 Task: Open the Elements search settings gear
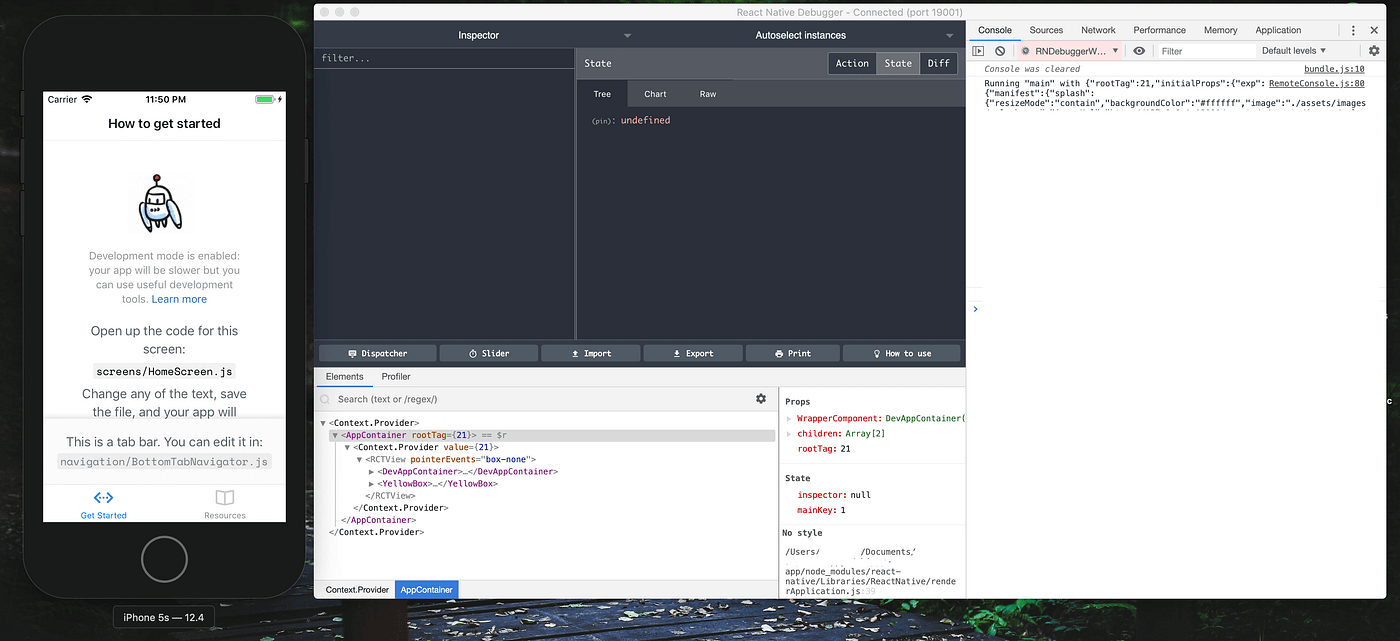(761, 398)
